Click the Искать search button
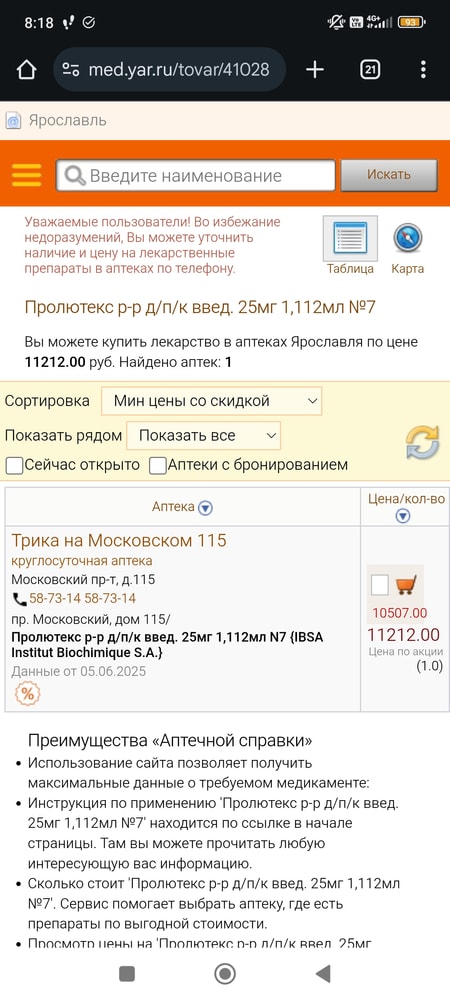The width and height of the screenshot is (450, 1000). [389, 175]
